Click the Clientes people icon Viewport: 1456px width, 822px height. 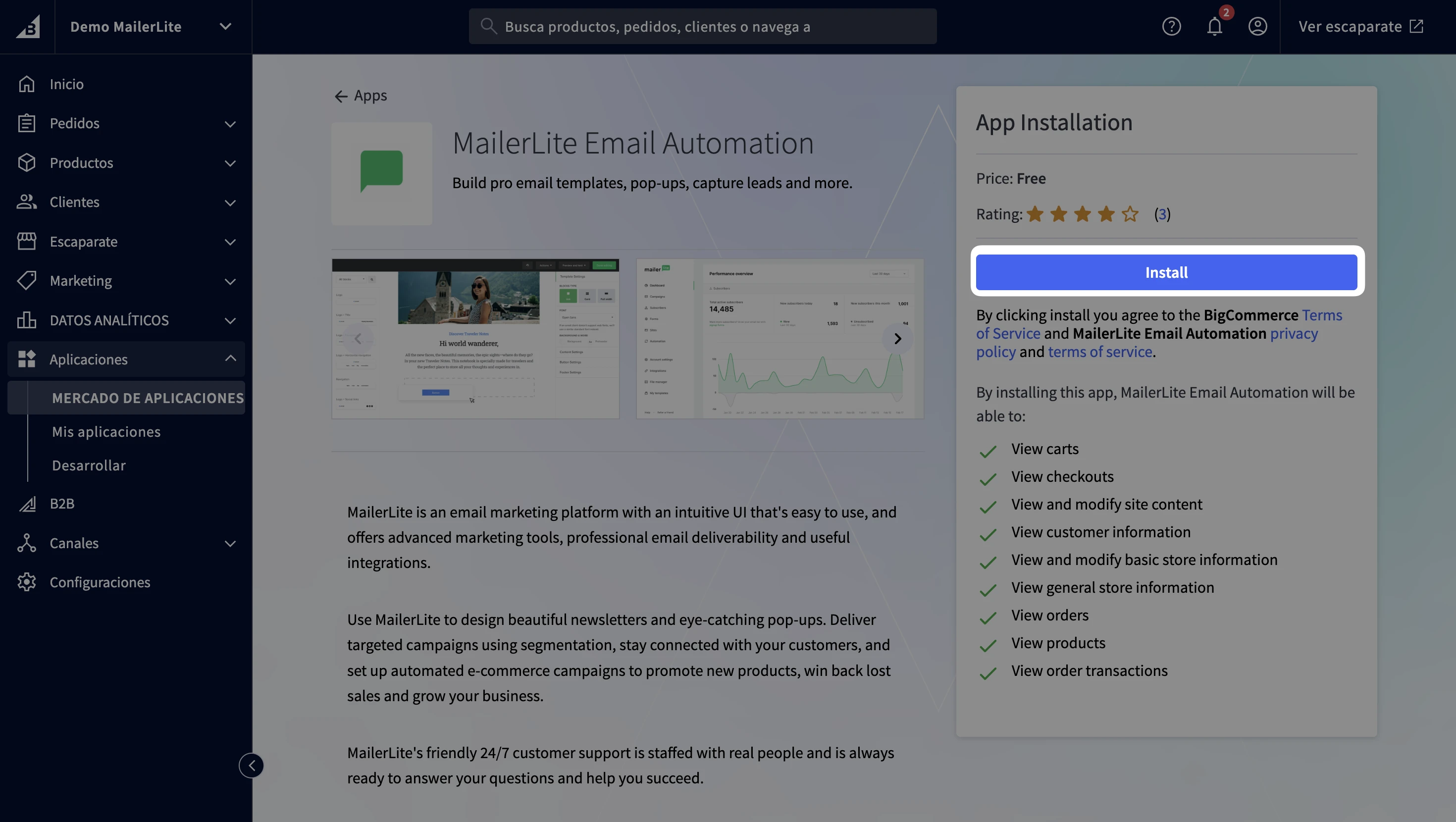27,202
